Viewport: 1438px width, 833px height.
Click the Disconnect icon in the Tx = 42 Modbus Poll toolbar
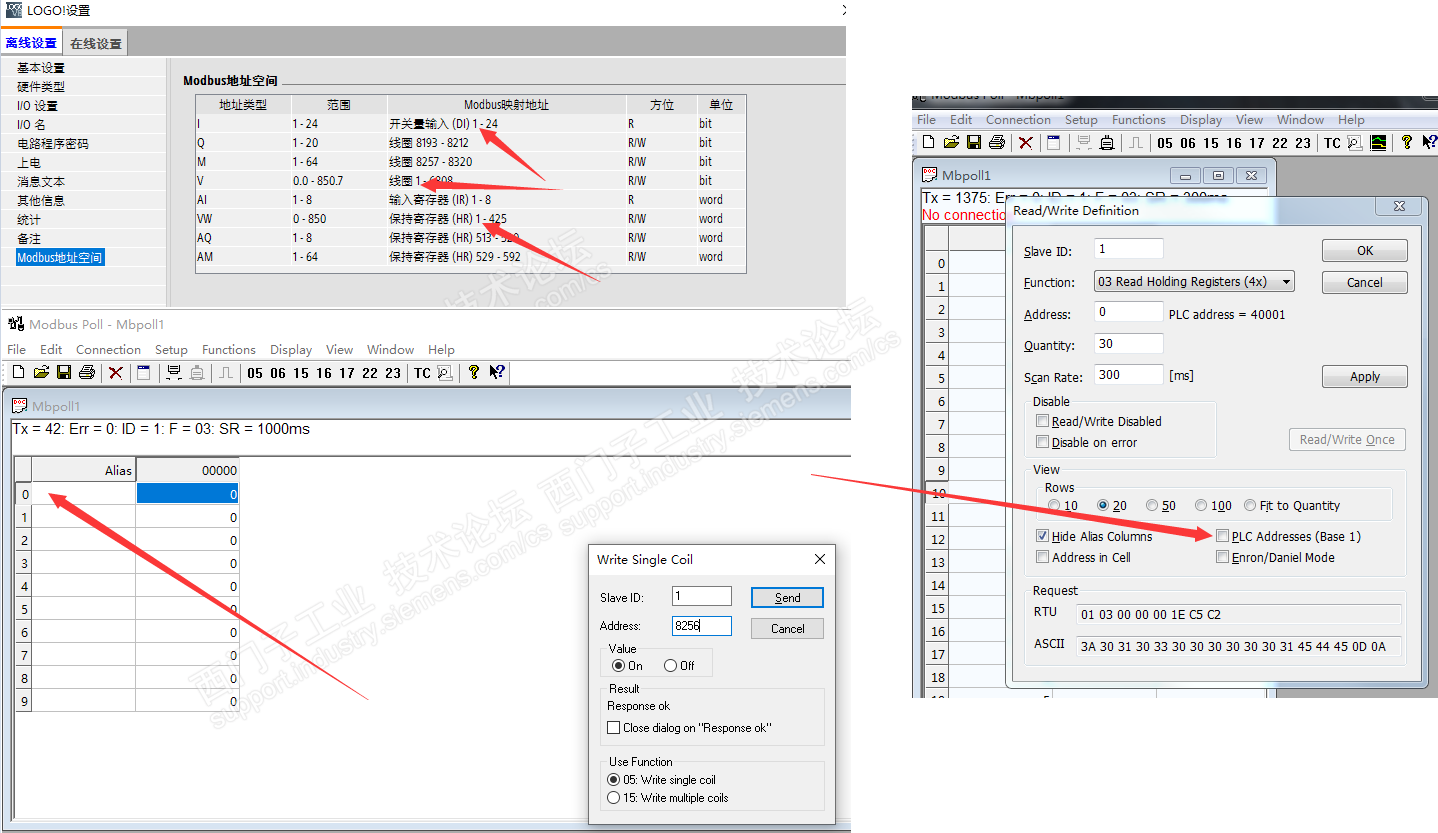[174, 373]
